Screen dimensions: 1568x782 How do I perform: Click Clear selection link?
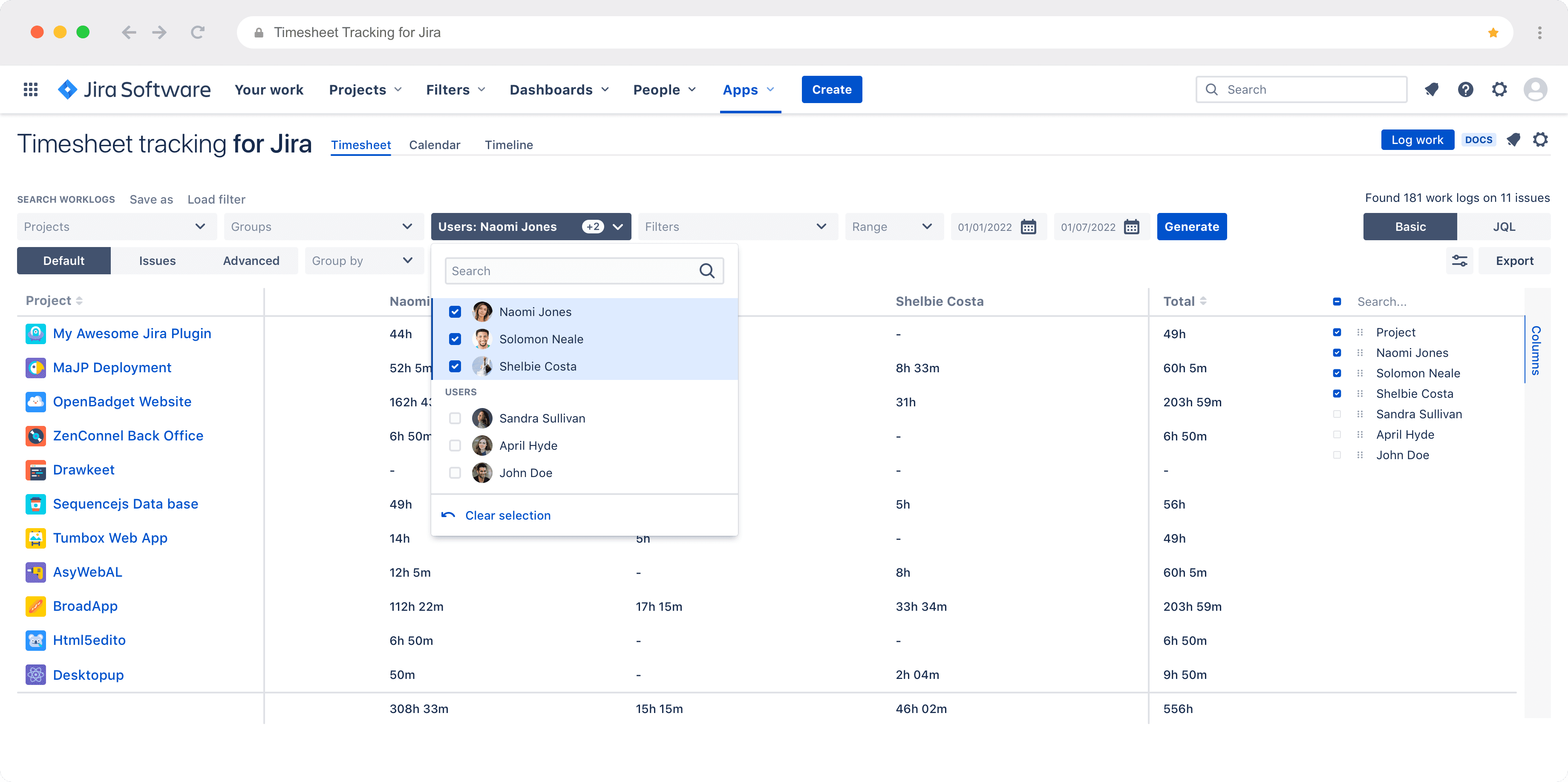coord(507,515)
